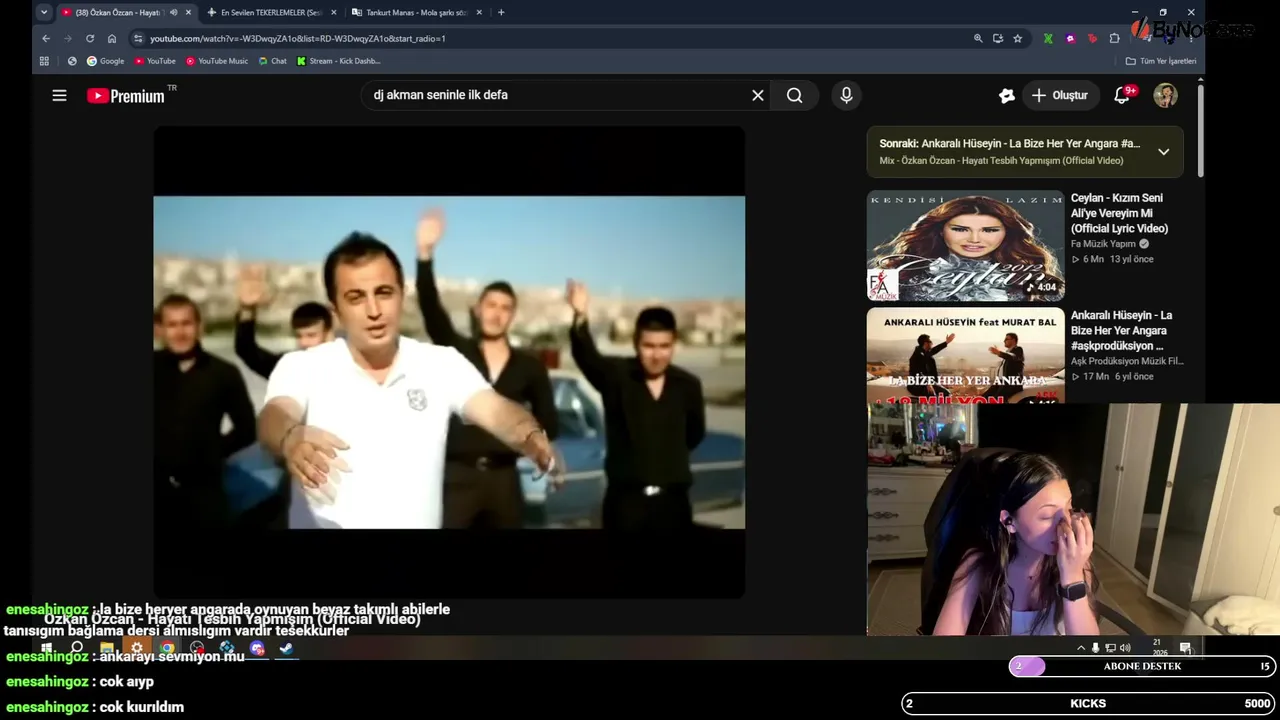Mute the Özkan Özcan tab audio icon
Viewport: 1280px width, 720px height.
click(x=174, y=12)
